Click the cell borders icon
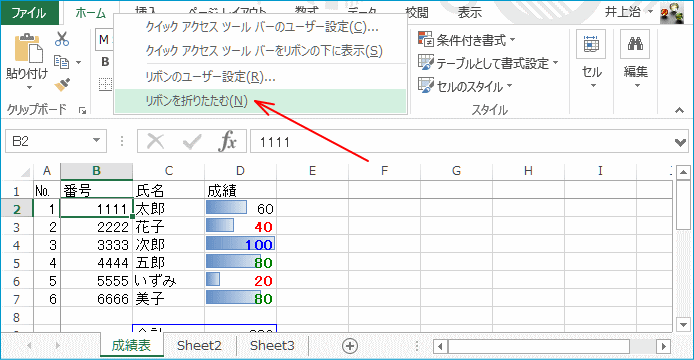 click(x=105, y=84)
